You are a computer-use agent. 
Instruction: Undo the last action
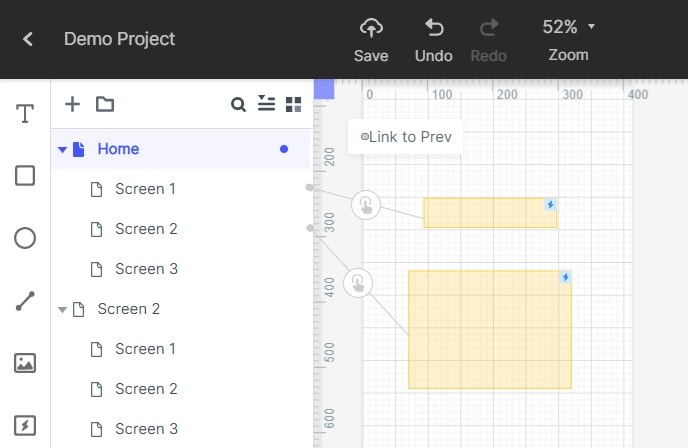[x=434, y=40]
